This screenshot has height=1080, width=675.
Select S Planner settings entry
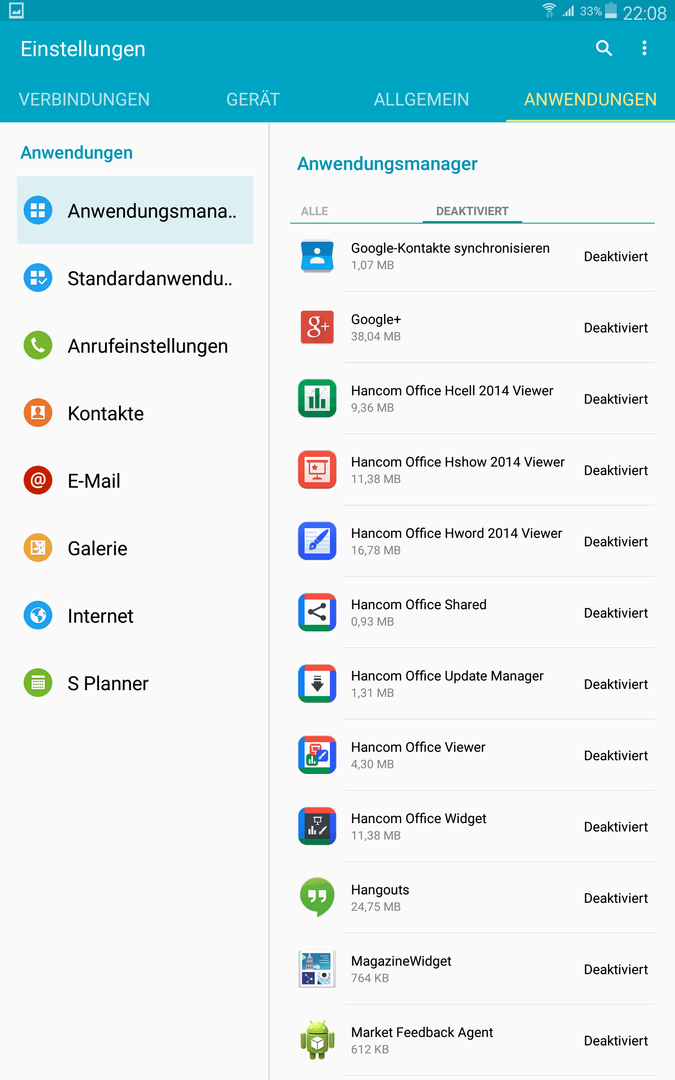[135, 683]
